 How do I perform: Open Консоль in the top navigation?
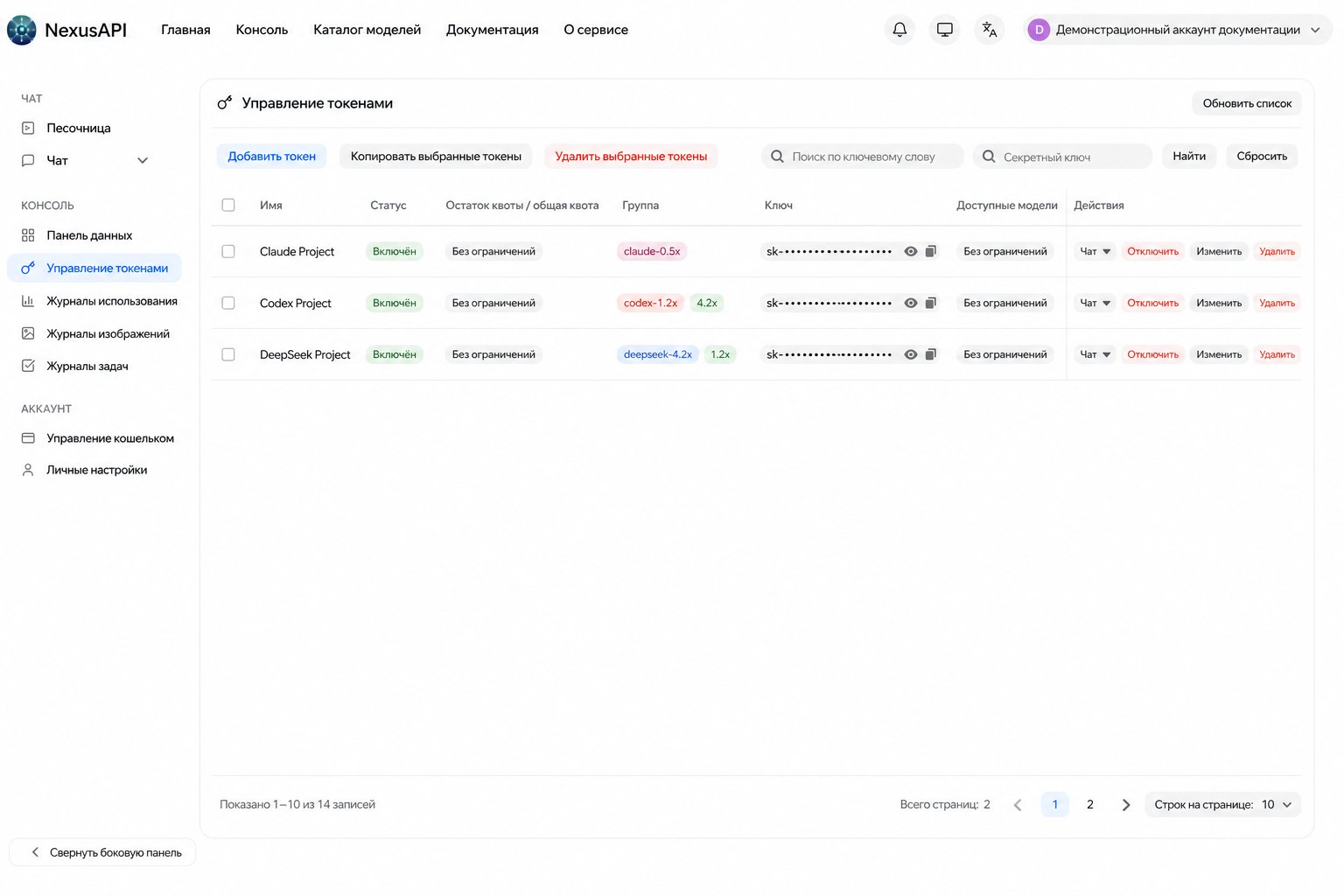[262, 30]
